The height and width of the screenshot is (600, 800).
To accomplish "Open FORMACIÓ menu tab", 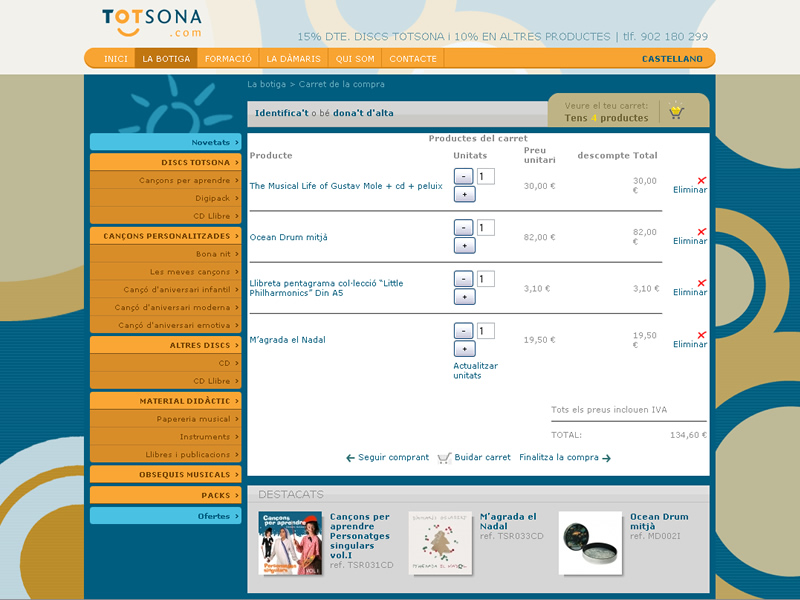I will coord(228,59).
